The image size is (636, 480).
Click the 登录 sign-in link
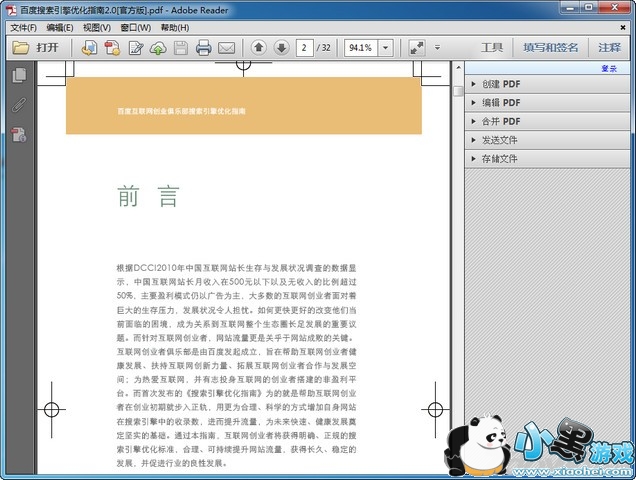(609, 68)
